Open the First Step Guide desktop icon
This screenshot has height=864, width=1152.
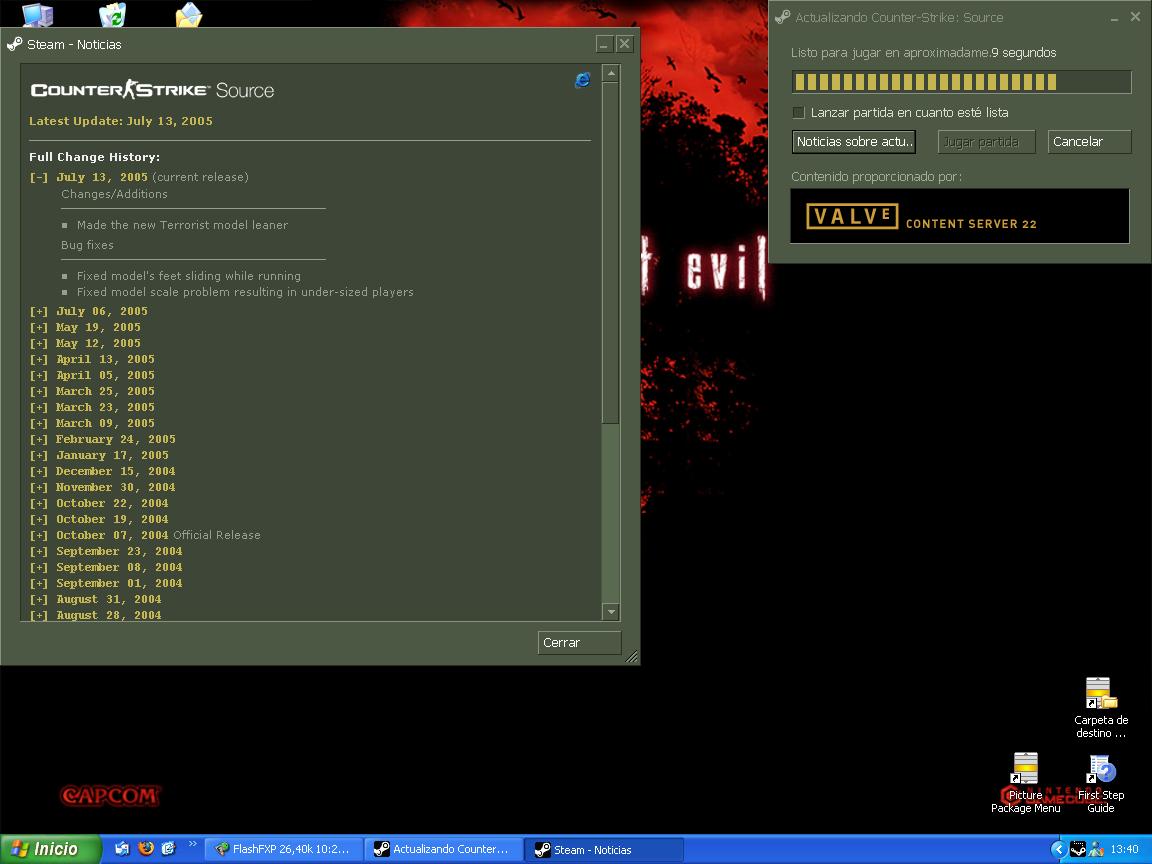coord(1101,770)
